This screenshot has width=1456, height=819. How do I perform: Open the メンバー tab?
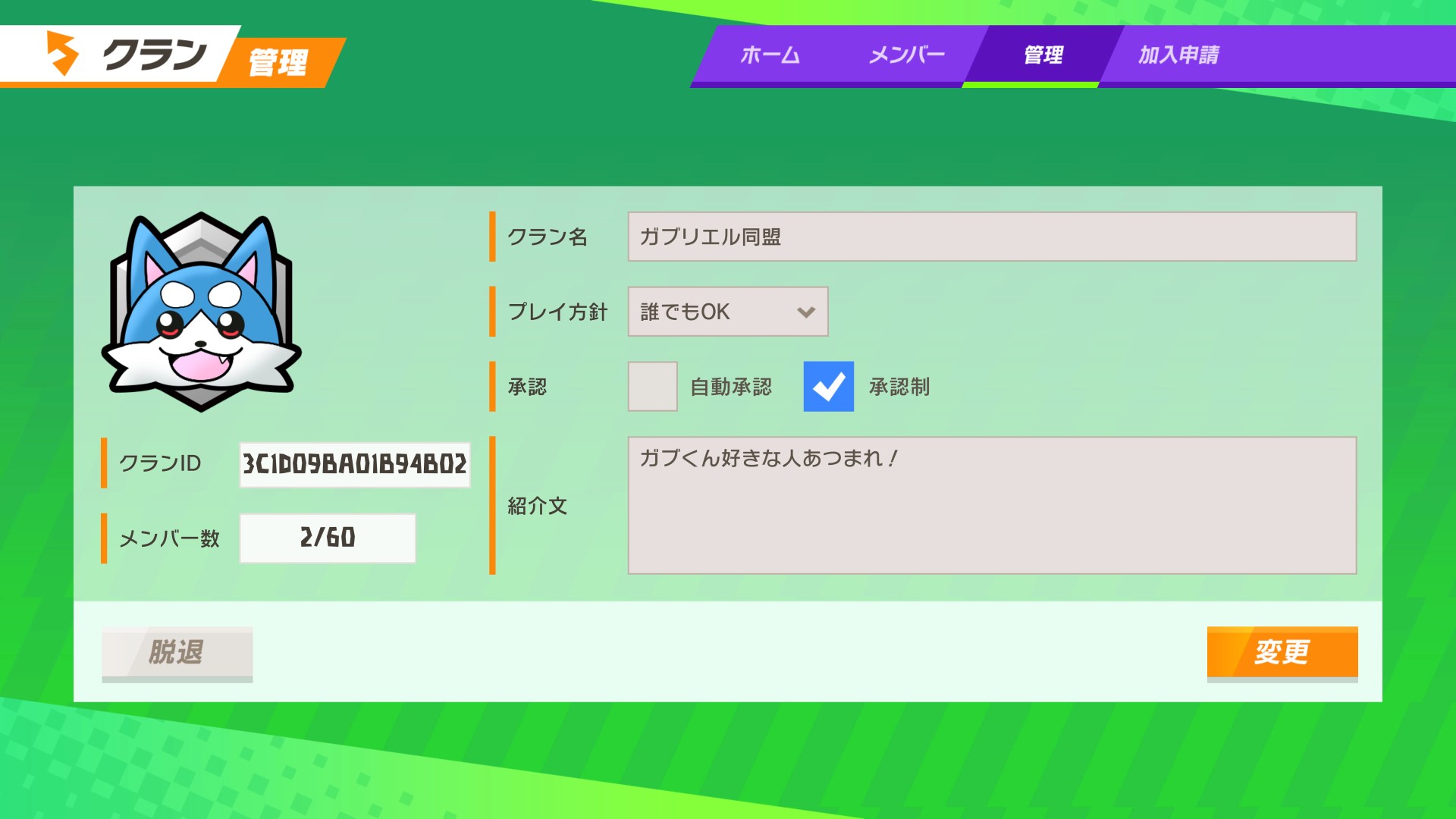(x=906, y=55)
